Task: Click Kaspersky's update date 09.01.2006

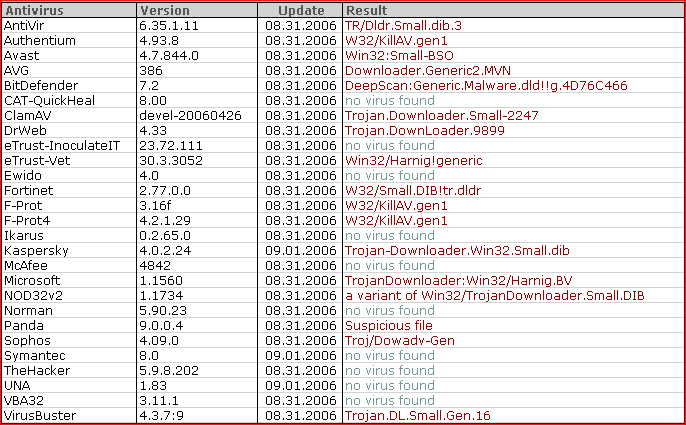Action: tap(301, 250)
